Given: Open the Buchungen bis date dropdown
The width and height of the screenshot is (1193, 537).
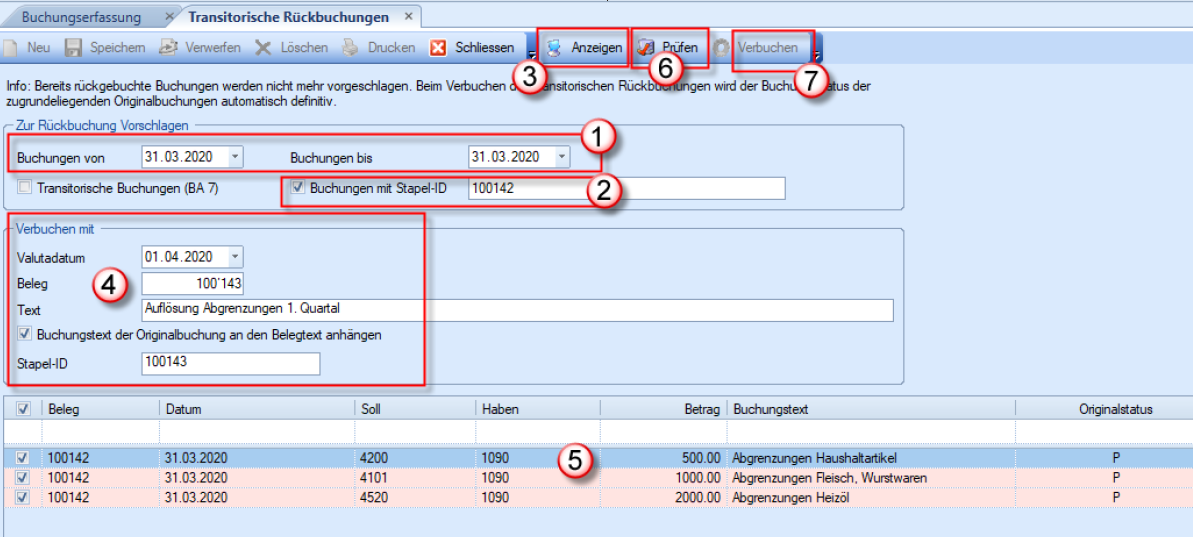Looking at the screenshot, I should [x=562, y=157].
